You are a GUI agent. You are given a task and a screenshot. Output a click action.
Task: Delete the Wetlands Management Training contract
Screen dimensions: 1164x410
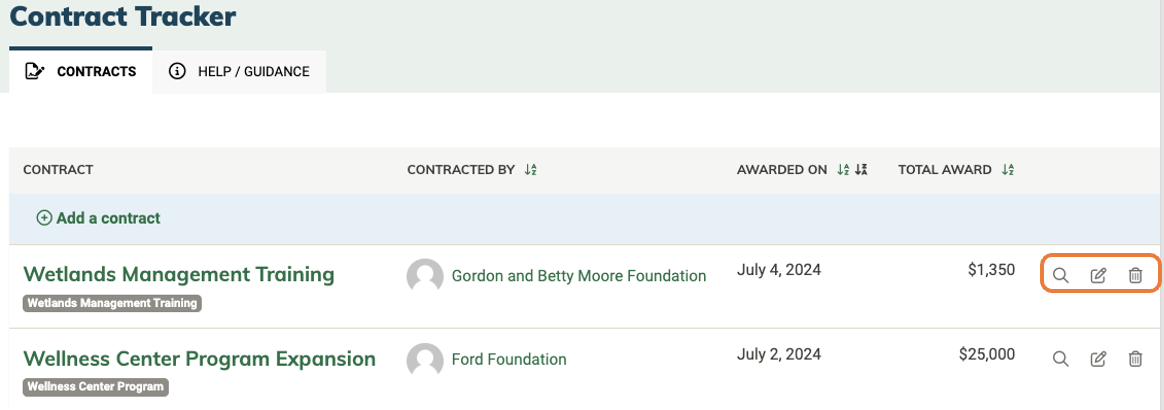pos(1135,276)
